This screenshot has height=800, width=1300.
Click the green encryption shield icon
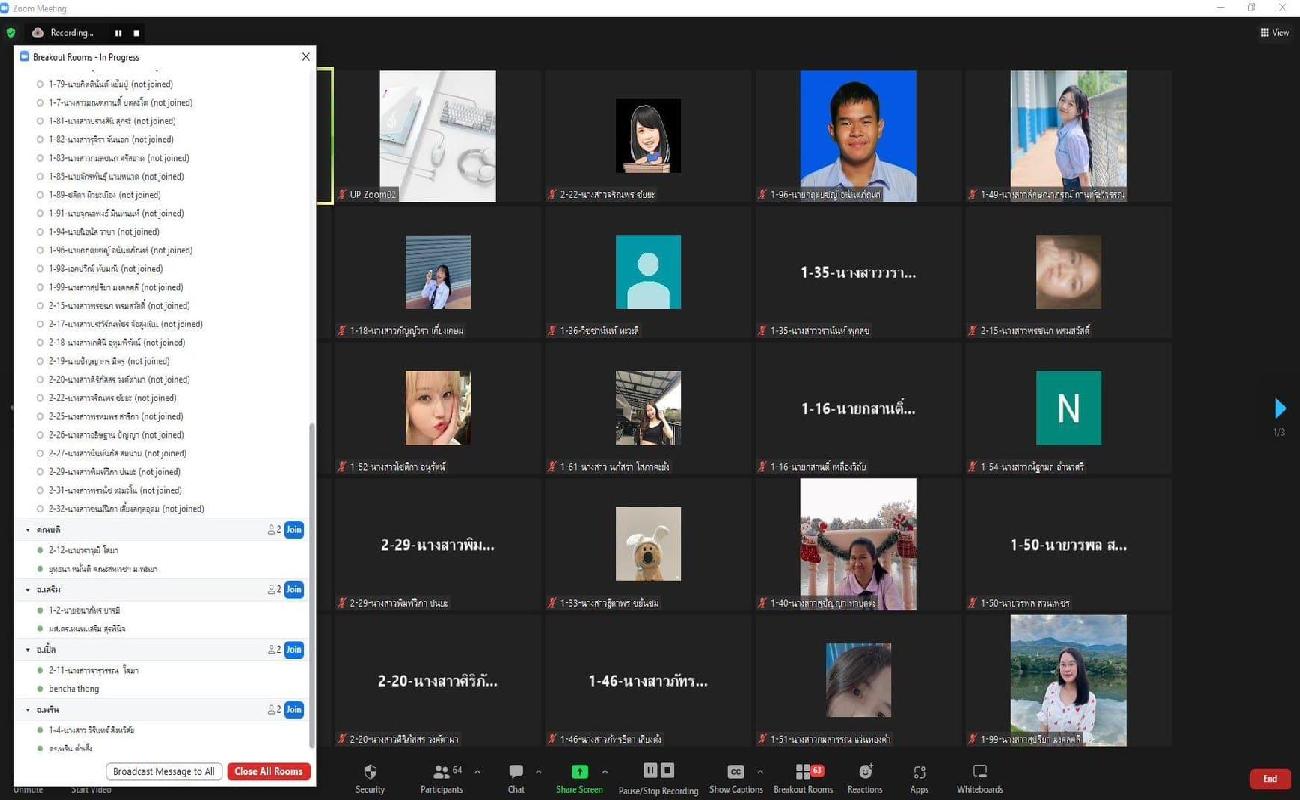coord(11,33)
